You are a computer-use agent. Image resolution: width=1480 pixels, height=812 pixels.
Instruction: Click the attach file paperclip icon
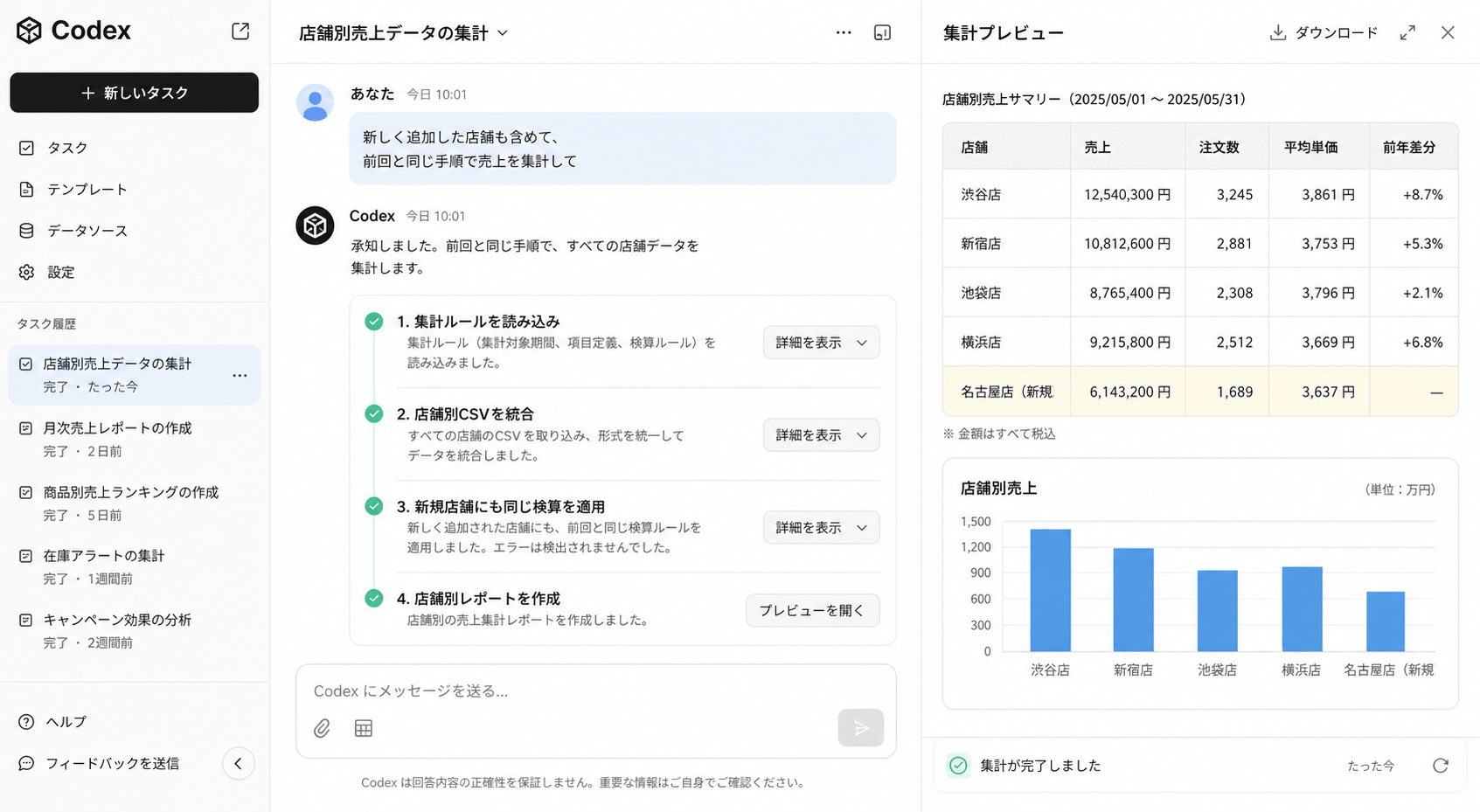point(322,728)
